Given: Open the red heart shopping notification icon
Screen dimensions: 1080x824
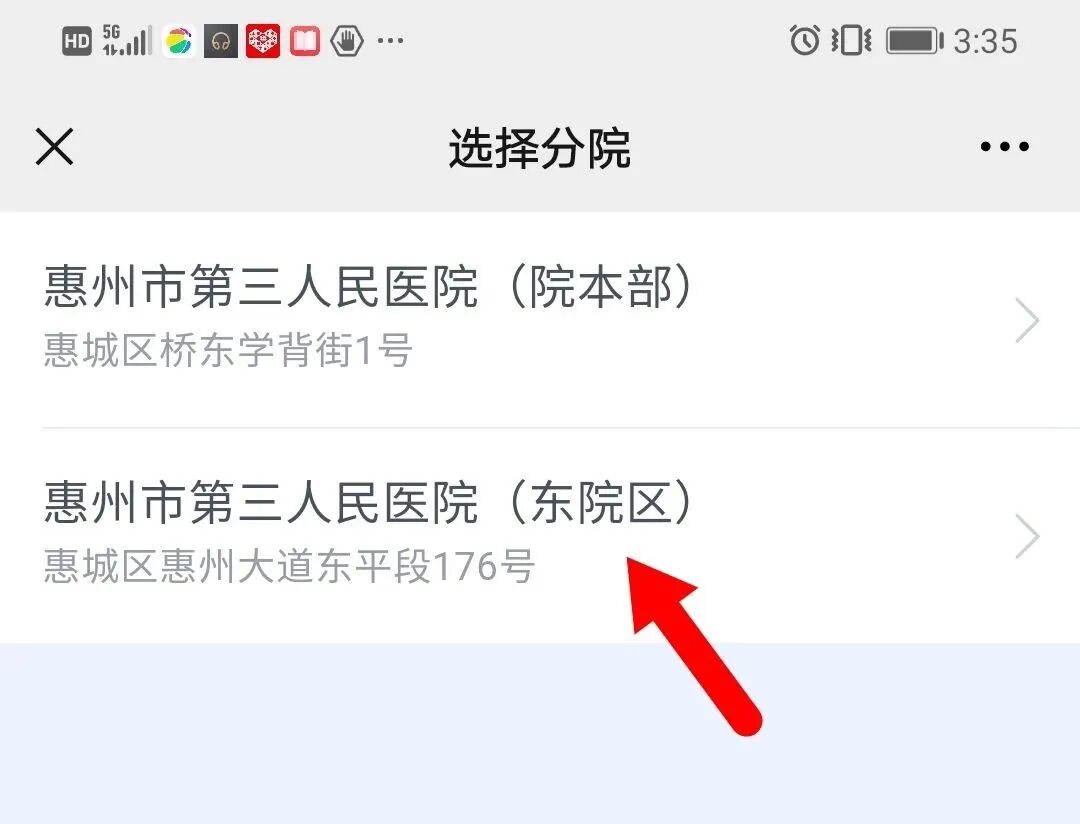Looking at the screenshot, I should coord(263,41).
